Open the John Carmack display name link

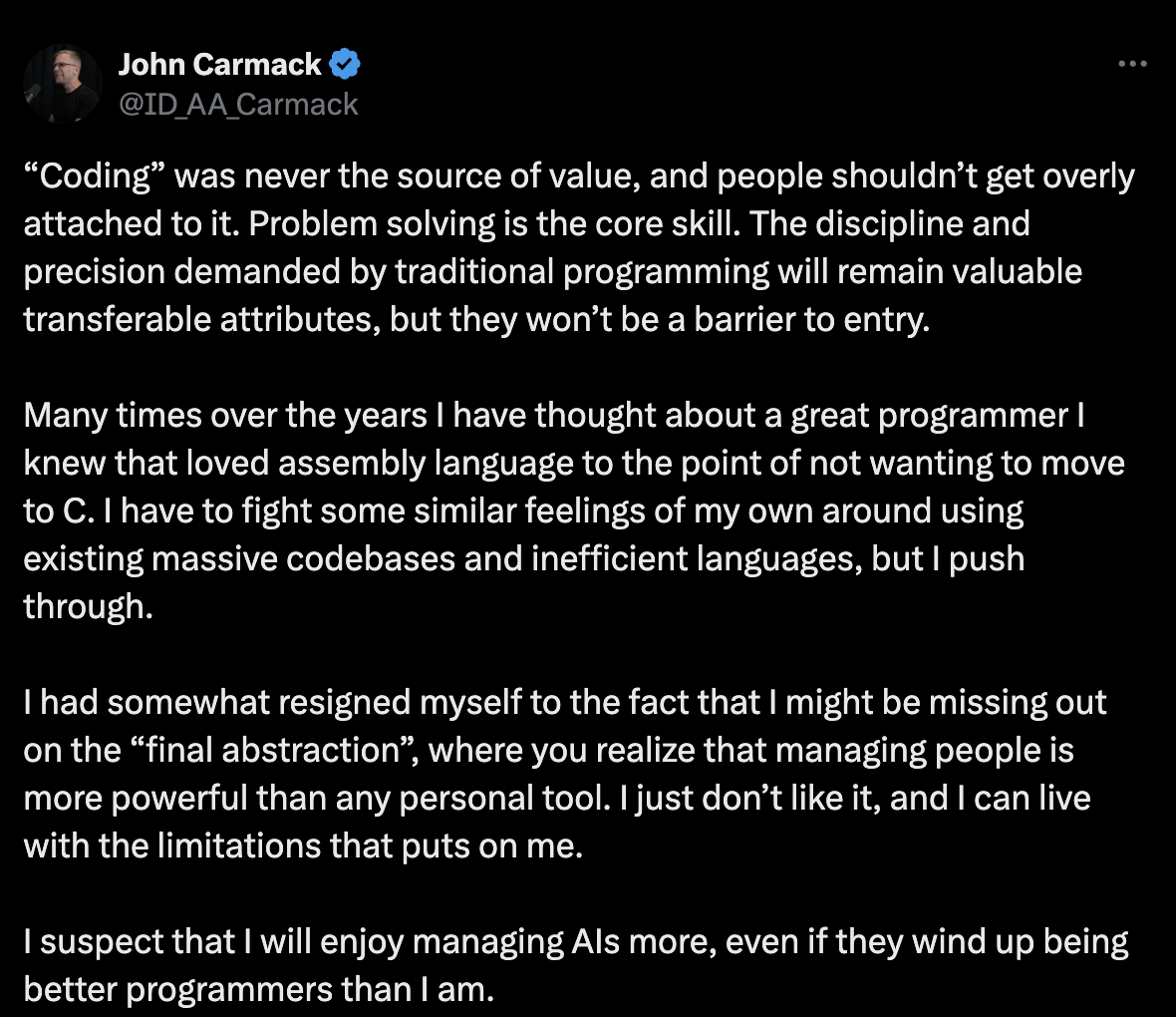219,65
